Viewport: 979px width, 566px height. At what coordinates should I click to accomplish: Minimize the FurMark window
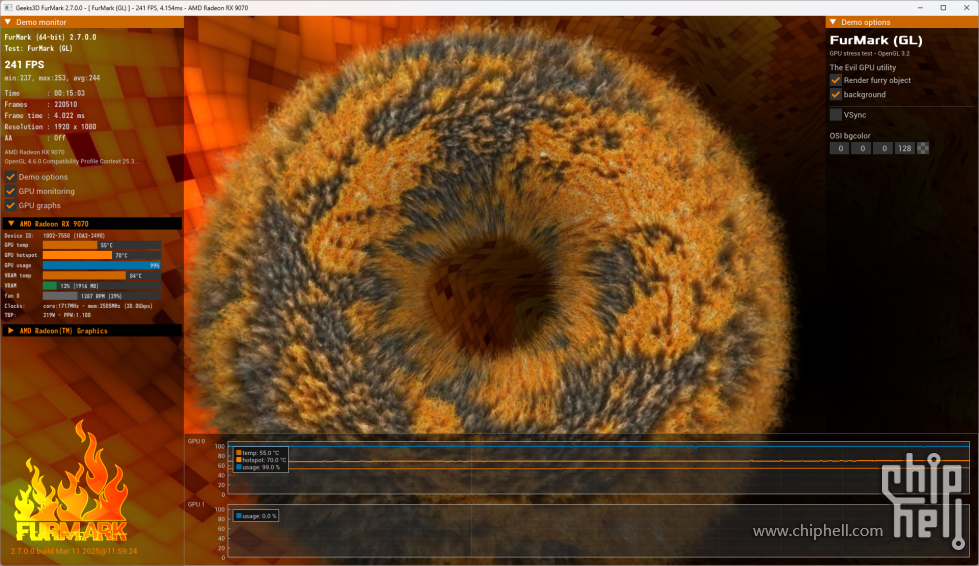pyautogui.click(x=920, y=7)
